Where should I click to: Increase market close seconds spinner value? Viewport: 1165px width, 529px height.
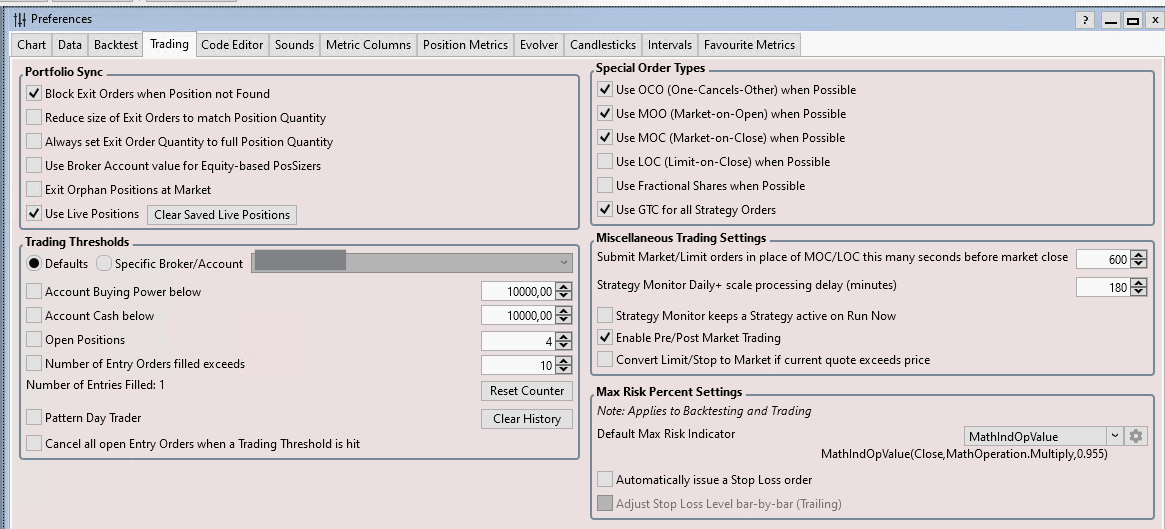pyautogui.click(x=1140, y=255)
